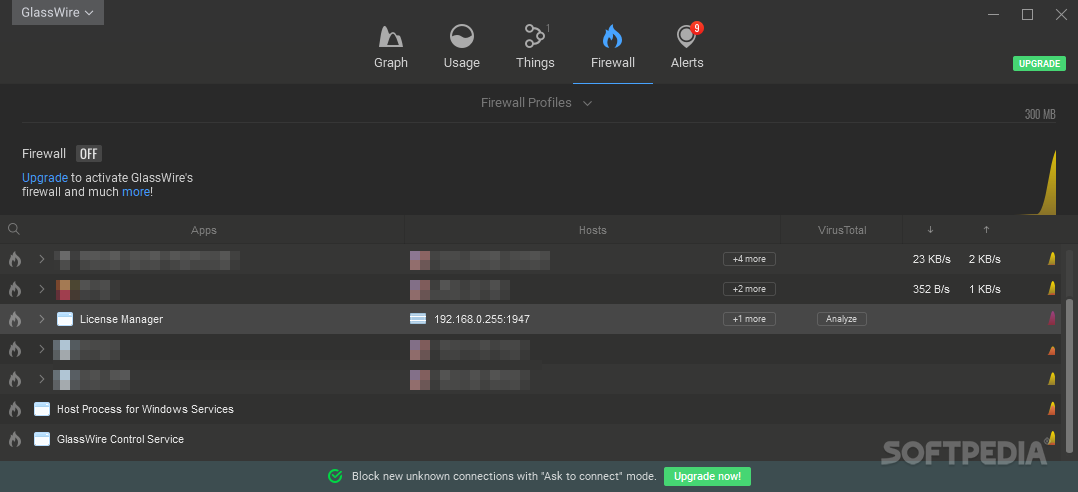Sort by the VirusTotal column header
The width and height of the screenshot is (1078, 492).
[842, 230]
